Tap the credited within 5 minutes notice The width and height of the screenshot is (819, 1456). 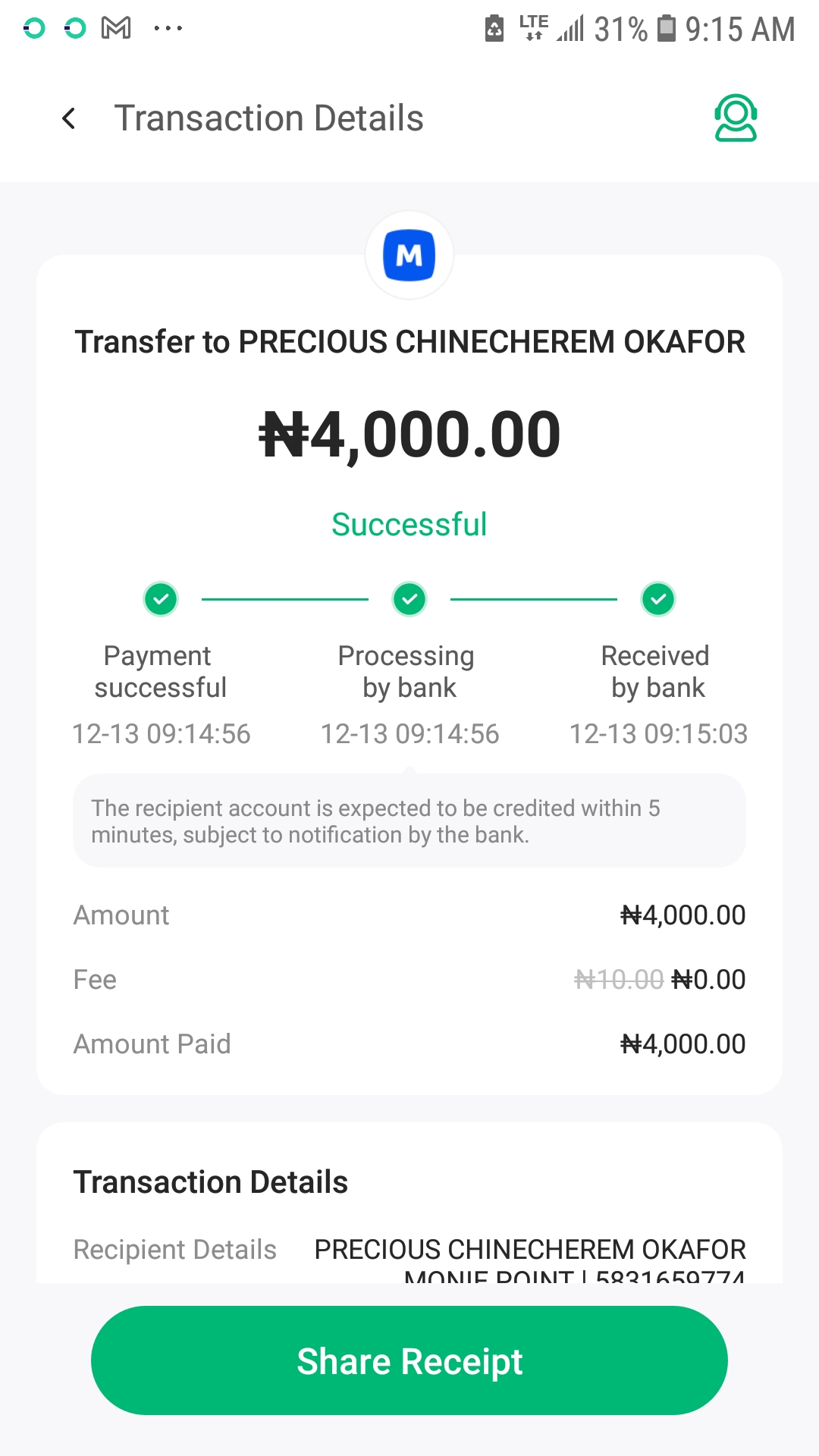tap(409, 821)
